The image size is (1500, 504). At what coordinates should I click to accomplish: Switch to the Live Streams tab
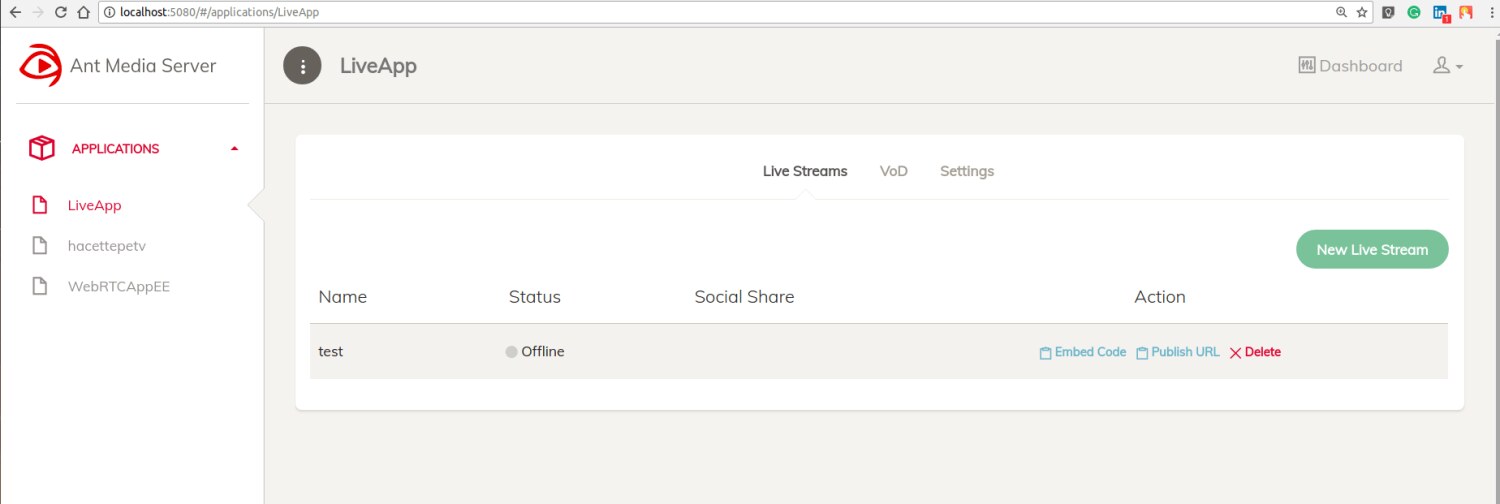[x=805, y=171]
